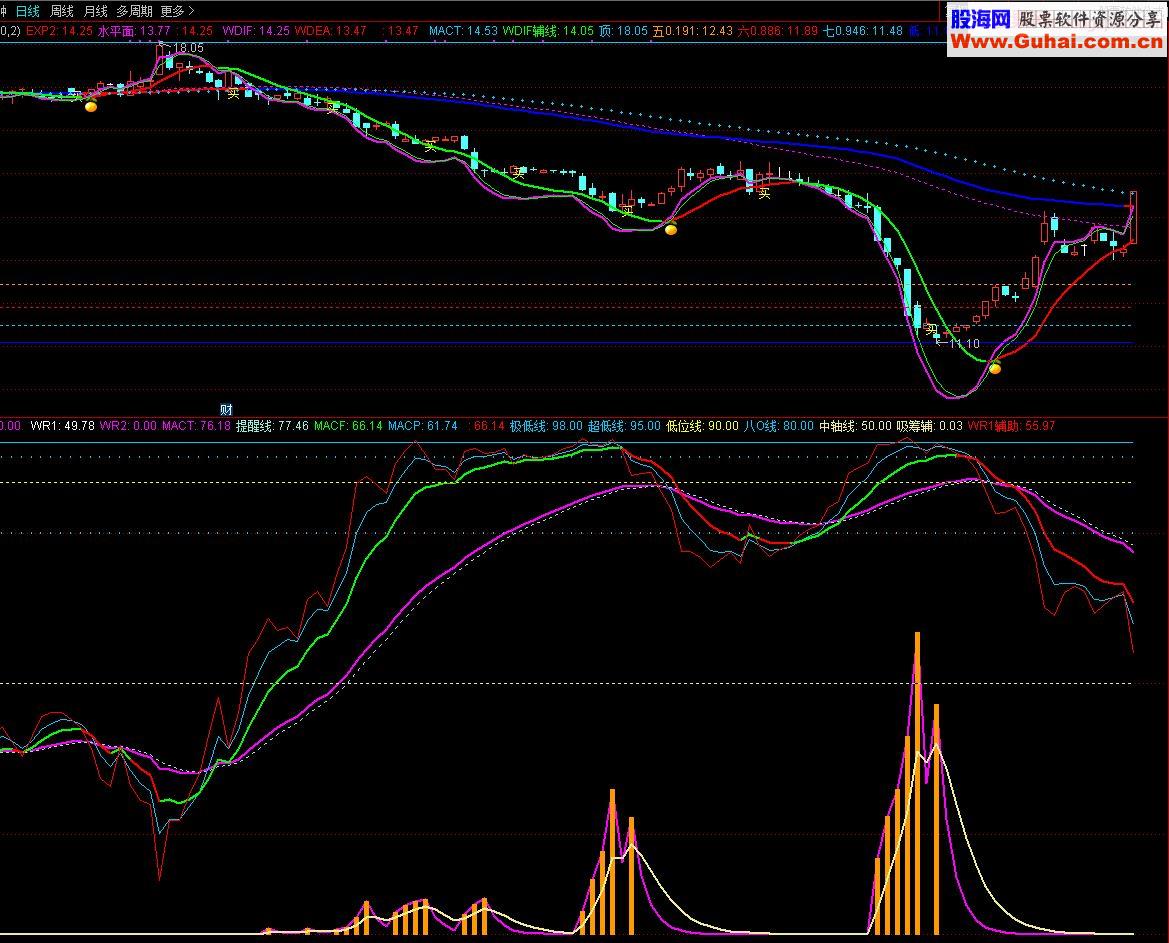Click the tallest orange volume spike bar
The width and height of the screenshot is (1169, 943).
coord(917,783)
